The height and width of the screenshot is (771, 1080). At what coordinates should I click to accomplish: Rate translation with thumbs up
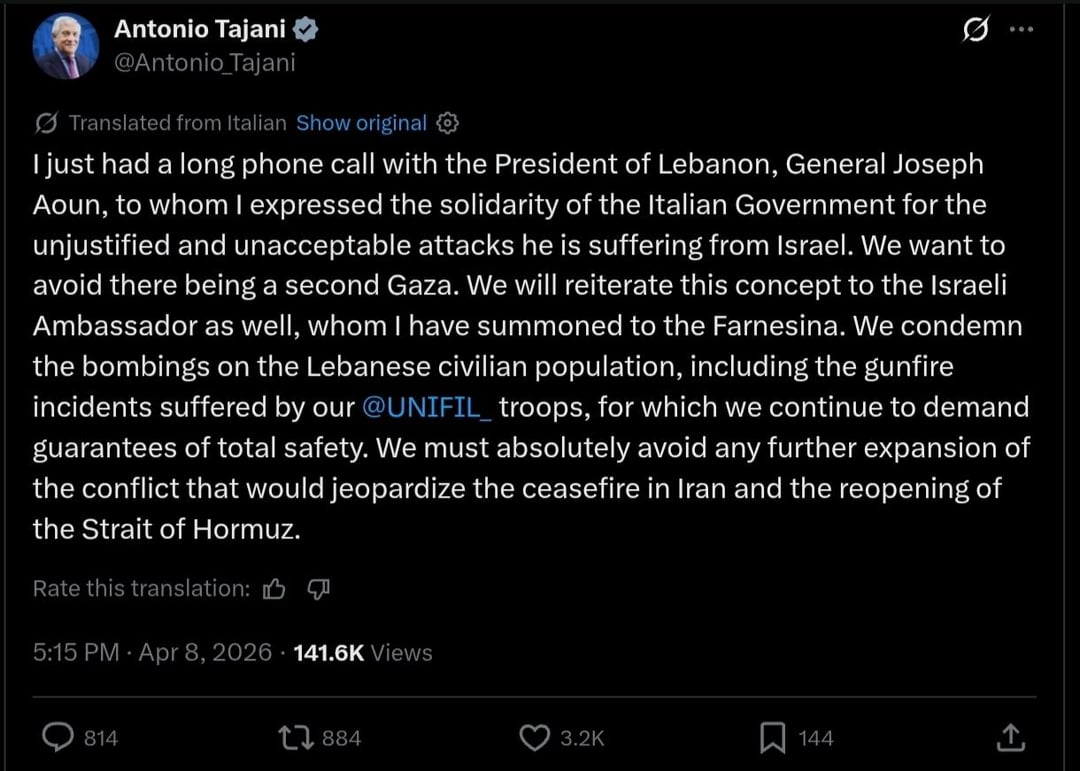click(x=274, y=589)
